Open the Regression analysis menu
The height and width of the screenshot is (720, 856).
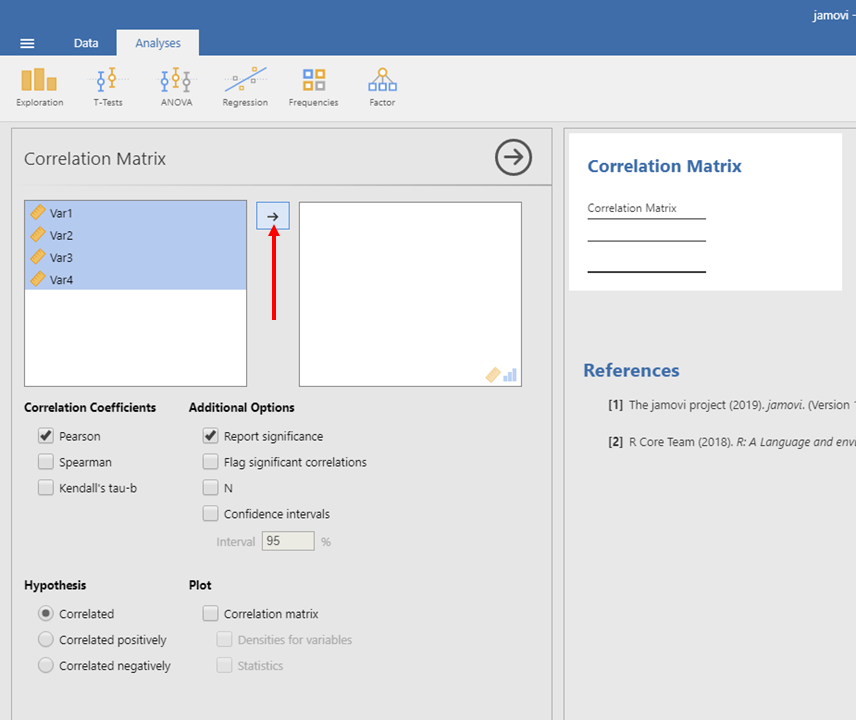[x=245, y=87]
